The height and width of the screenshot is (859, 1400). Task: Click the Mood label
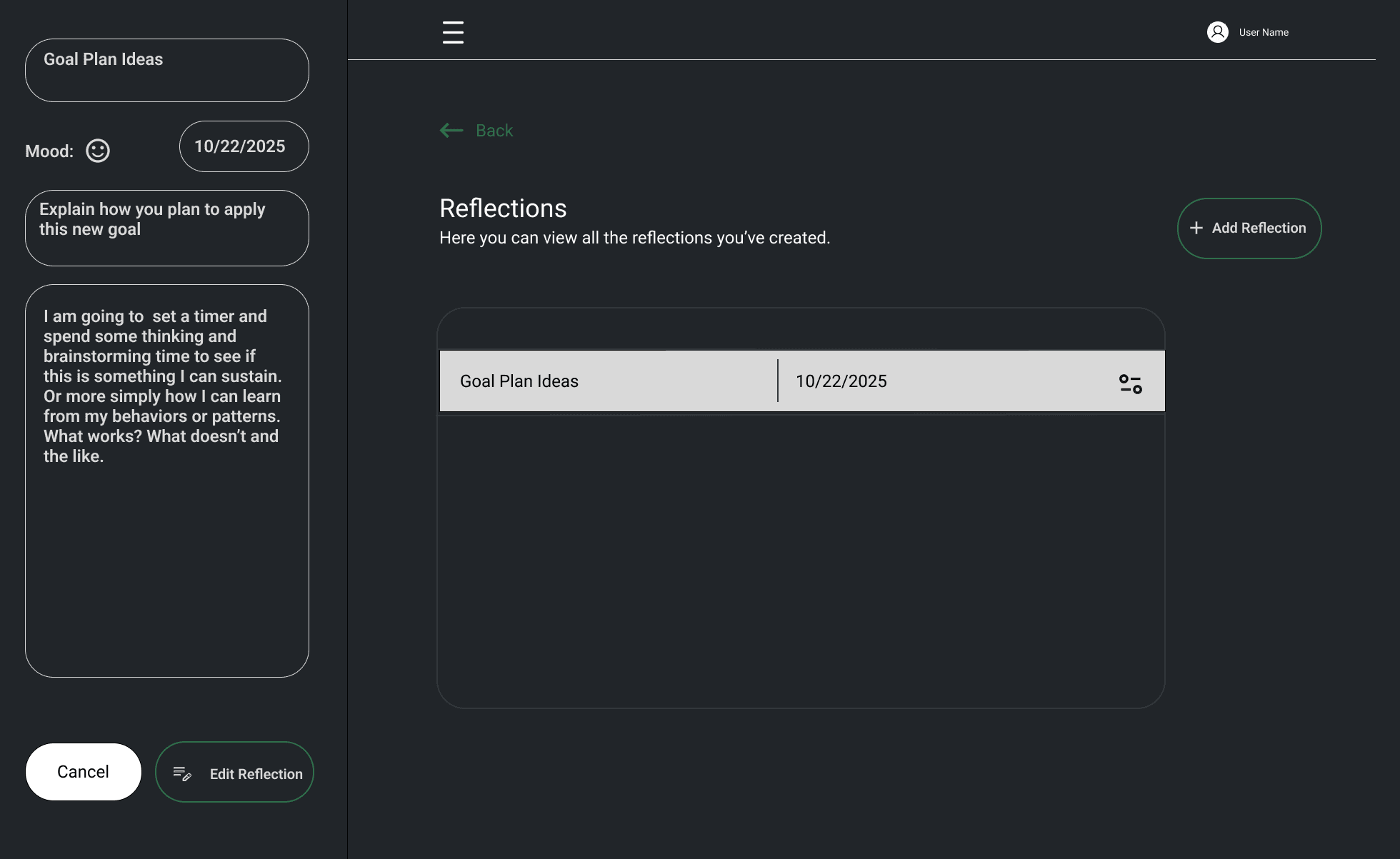[49, 151]
